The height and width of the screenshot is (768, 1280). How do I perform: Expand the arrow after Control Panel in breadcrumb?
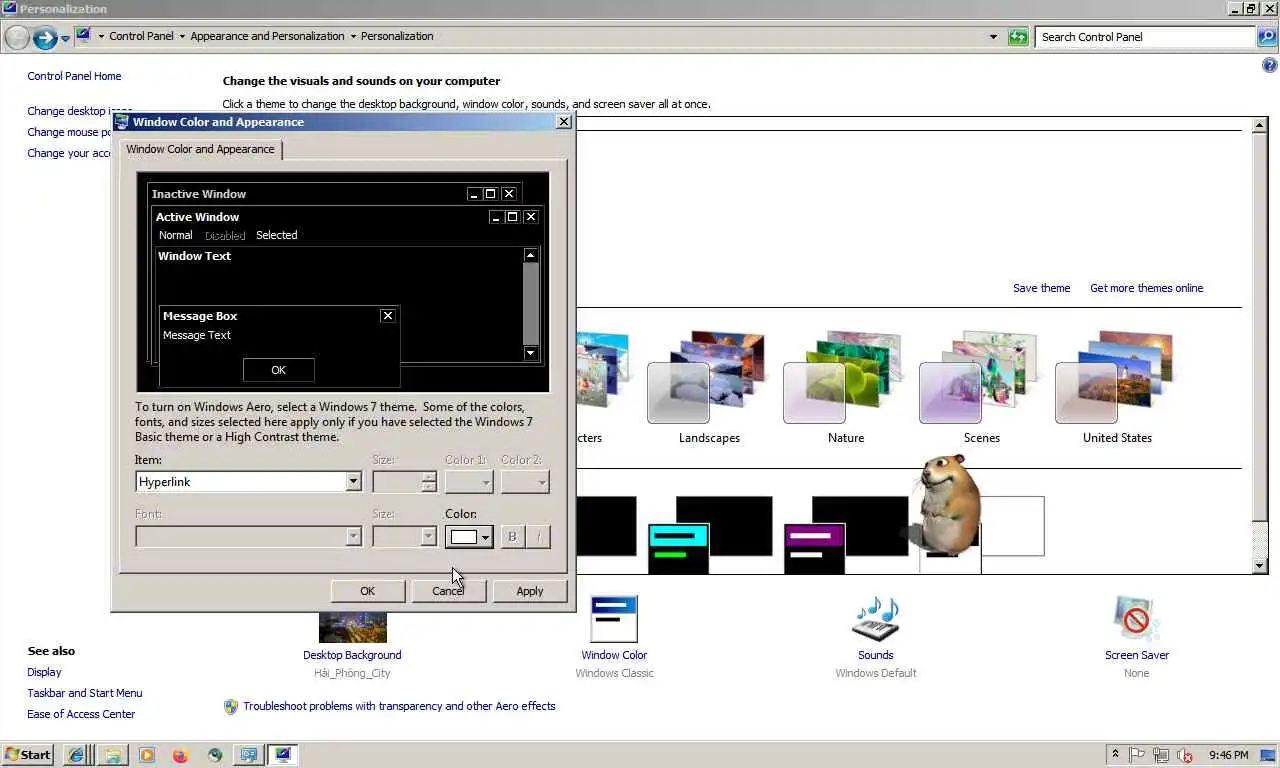[182, 37]
